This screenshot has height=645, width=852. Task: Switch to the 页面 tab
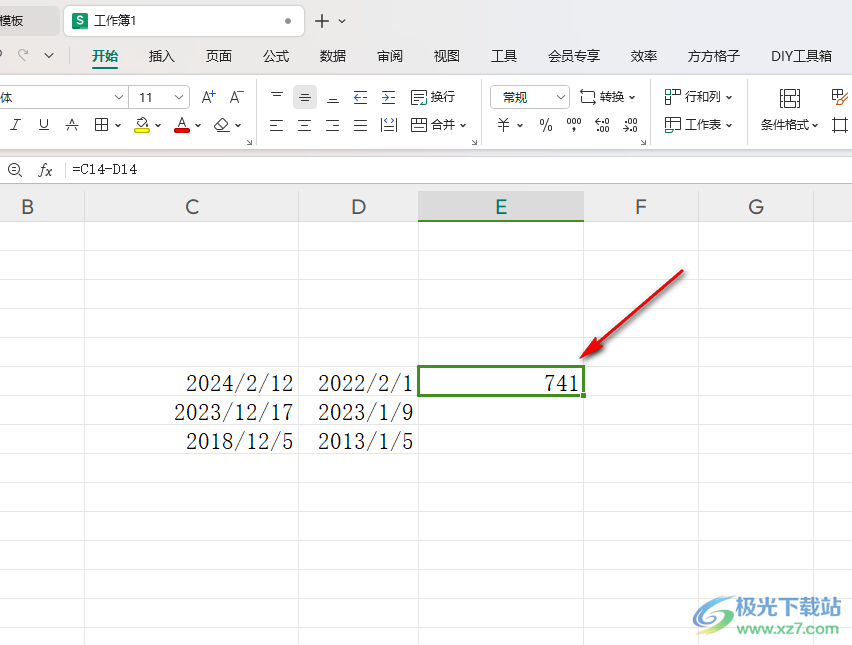tap(218, 56)
